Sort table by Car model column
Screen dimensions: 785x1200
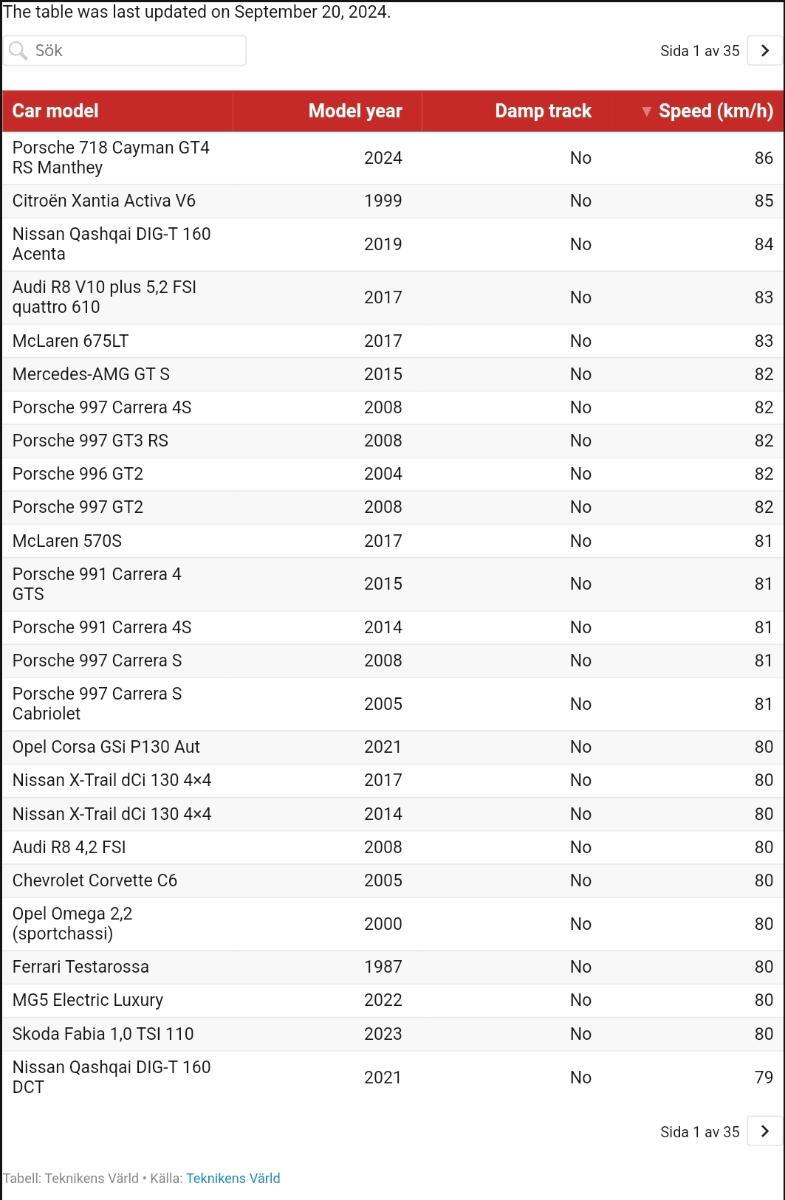pos(117,111)
